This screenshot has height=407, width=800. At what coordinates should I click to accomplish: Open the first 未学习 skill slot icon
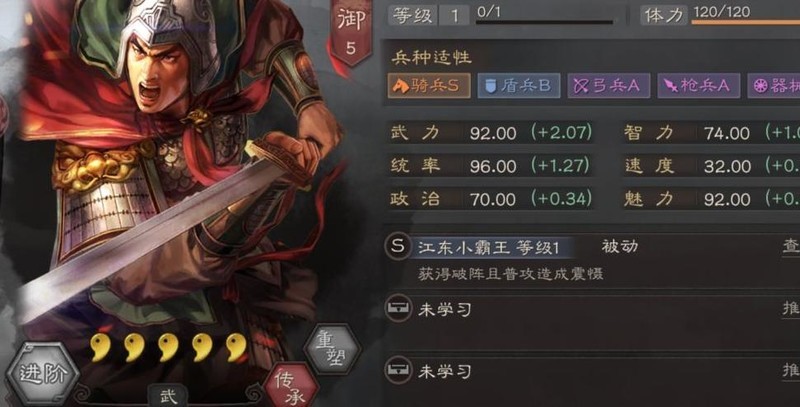pos(398,309)
